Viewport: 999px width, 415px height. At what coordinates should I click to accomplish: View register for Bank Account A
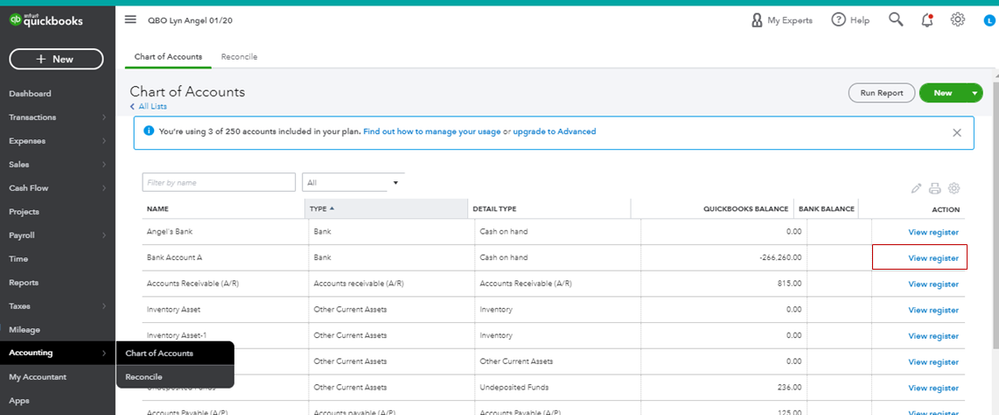[x=933, y=258]
